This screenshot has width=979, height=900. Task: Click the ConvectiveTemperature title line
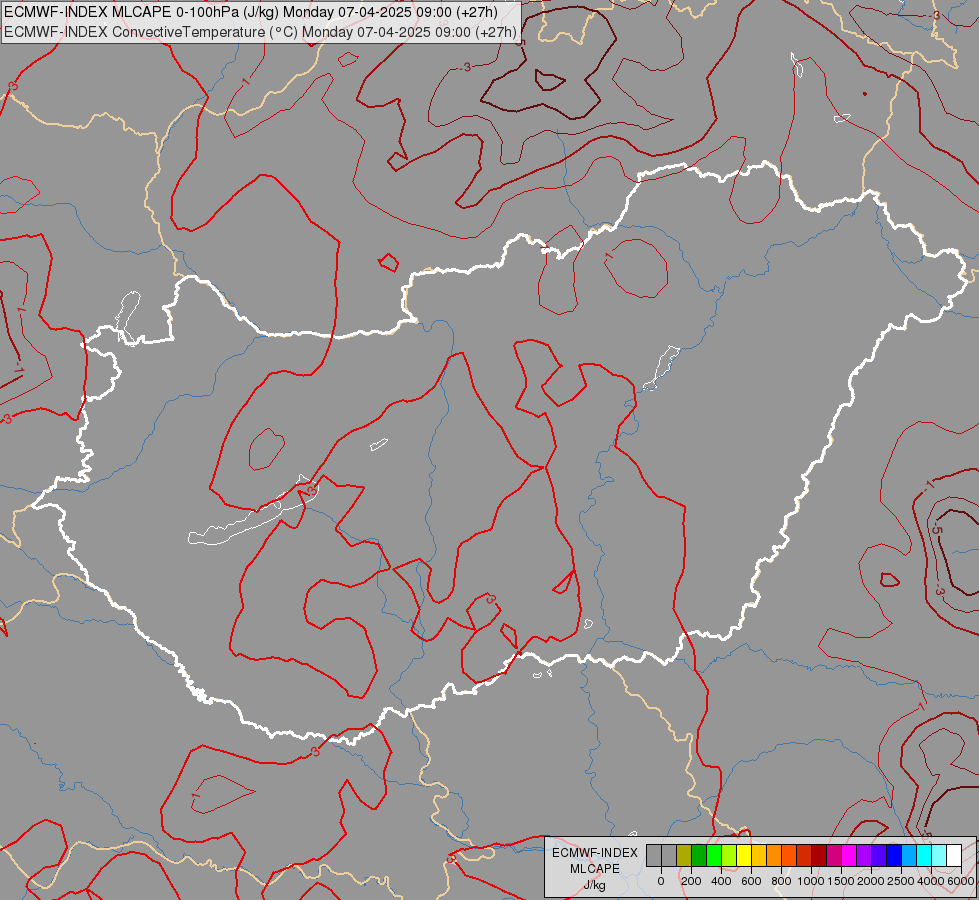260,32
